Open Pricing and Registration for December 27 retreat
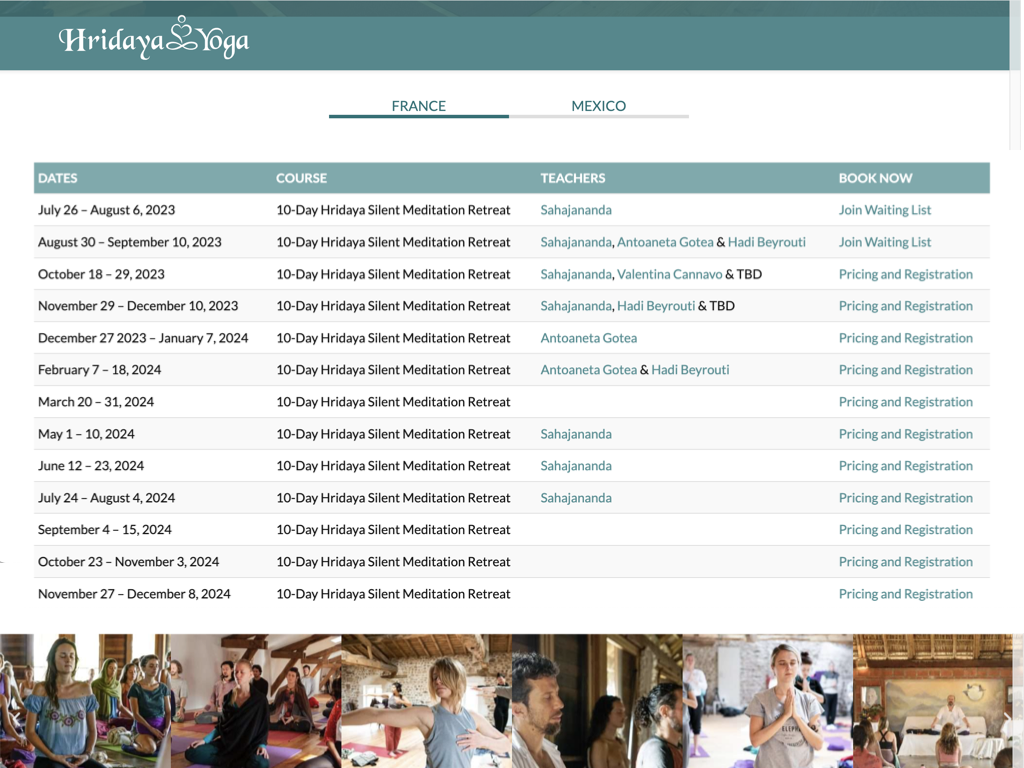Viewport: 1024px width, 768px height. click(905, 338)
